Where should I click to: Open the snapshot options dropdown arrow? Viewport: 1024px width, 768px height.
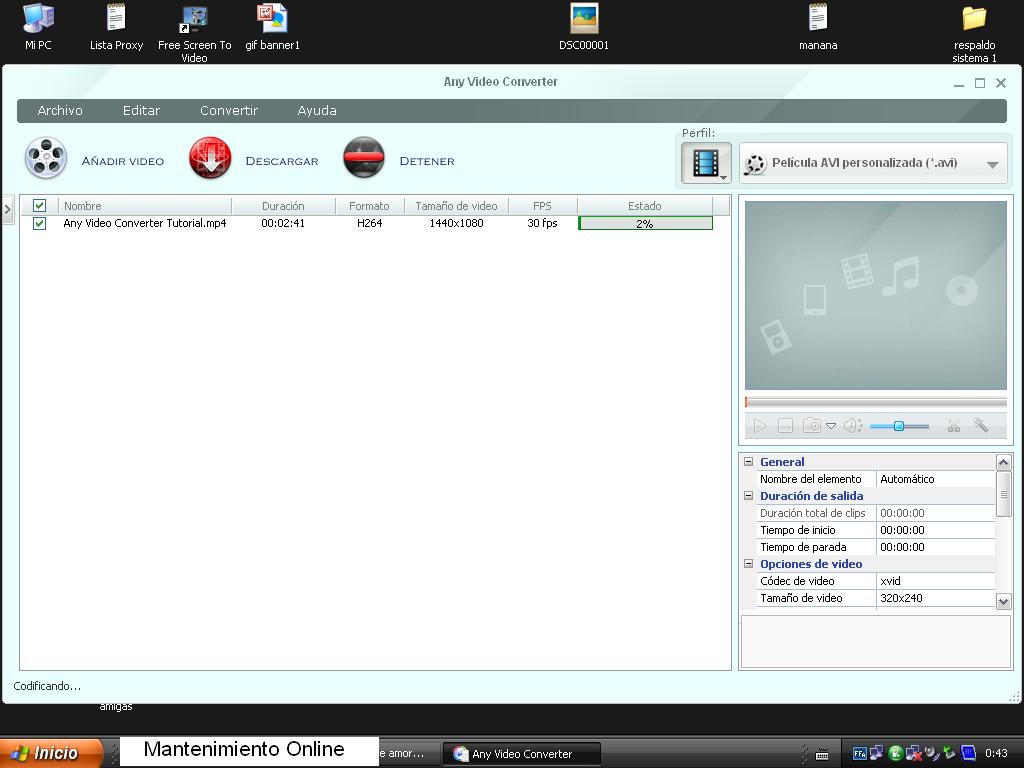click(x=831, y=426)
